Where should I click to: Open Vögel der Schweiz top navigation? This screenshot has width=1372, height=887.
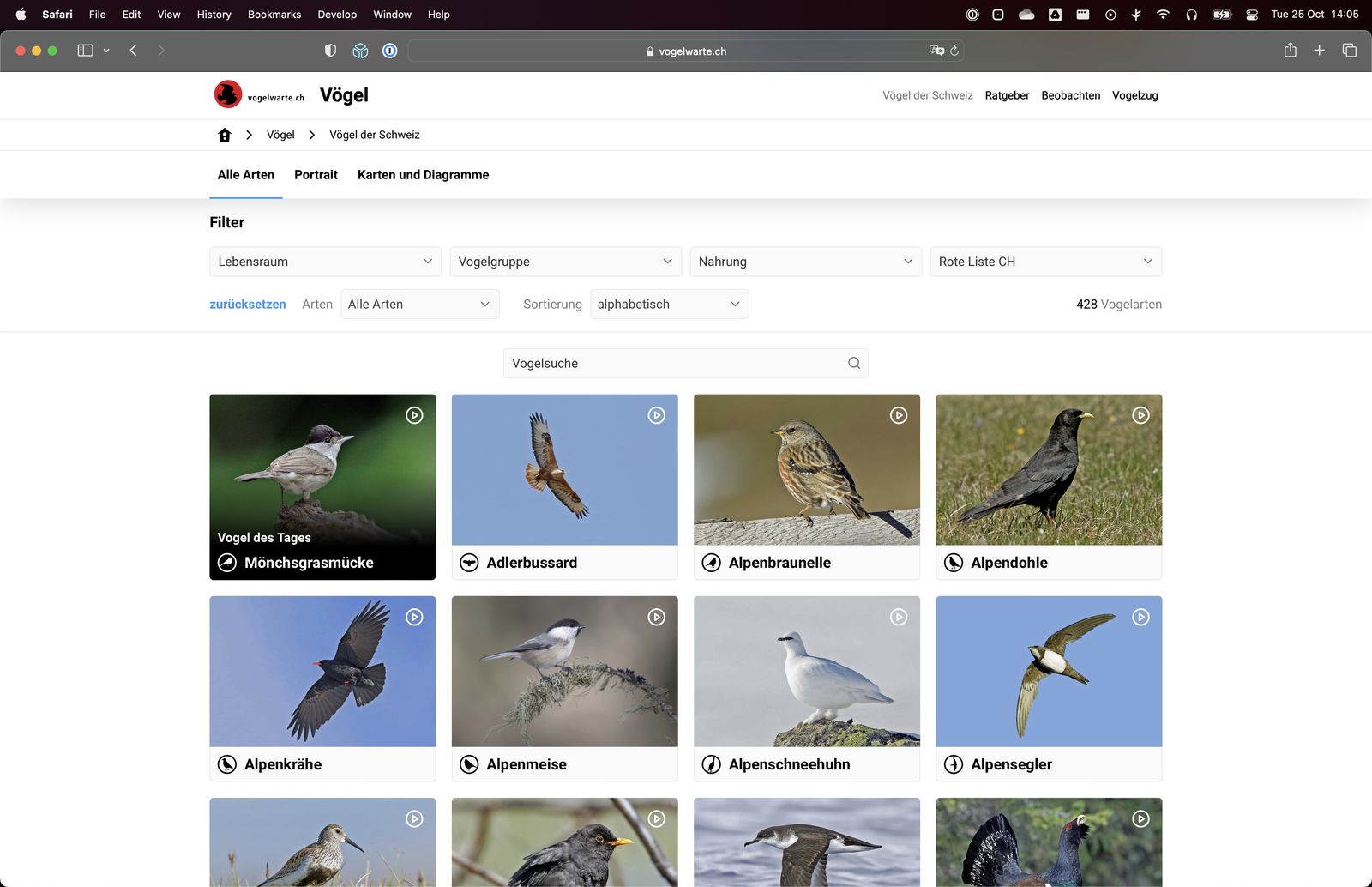(x=928, y=95)
